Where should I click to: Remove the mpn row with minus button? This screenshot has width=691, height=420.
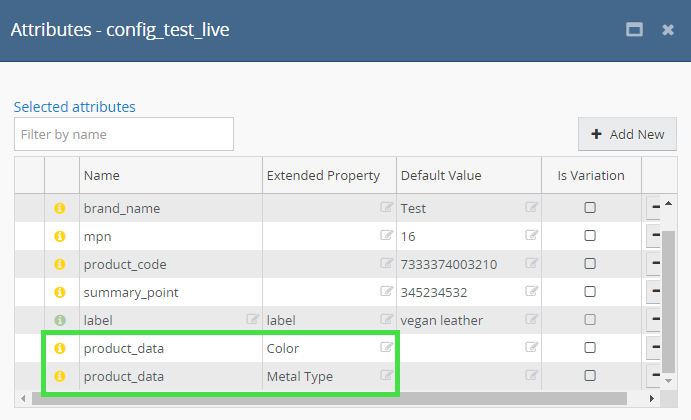(x=655, y=236)
